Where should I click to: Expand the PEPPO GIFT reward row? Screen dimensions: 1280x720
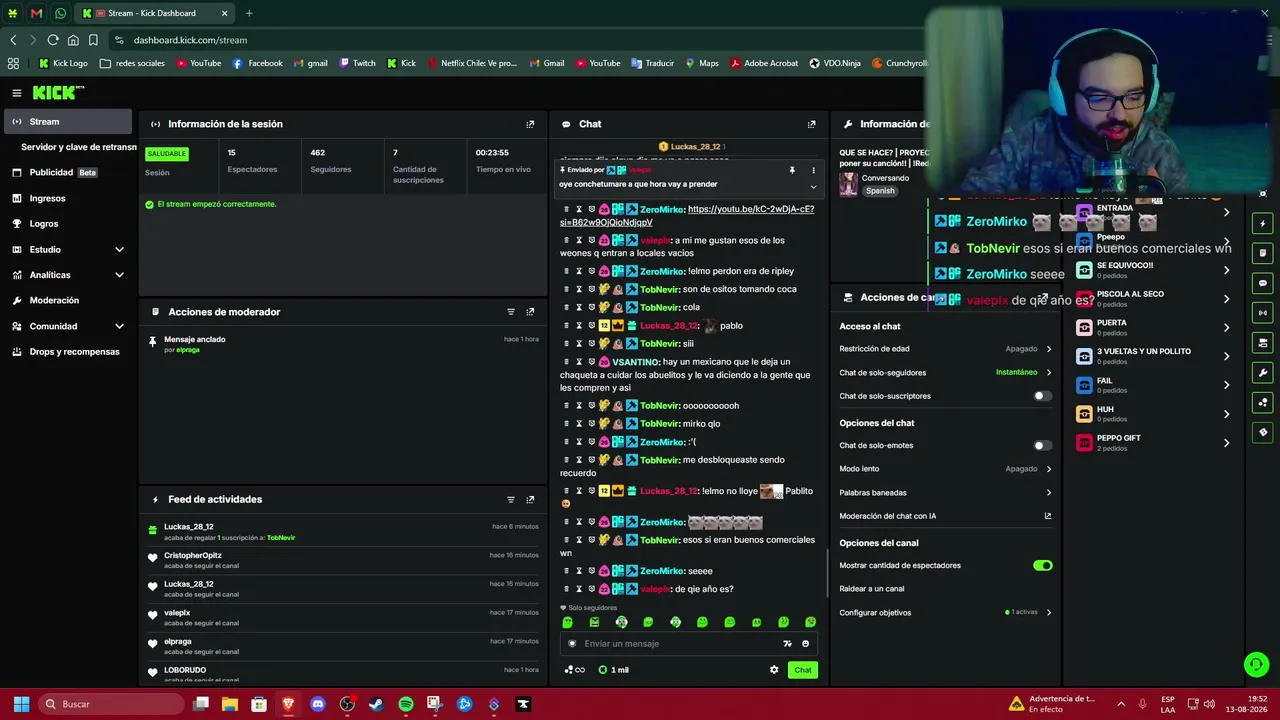1154,442
